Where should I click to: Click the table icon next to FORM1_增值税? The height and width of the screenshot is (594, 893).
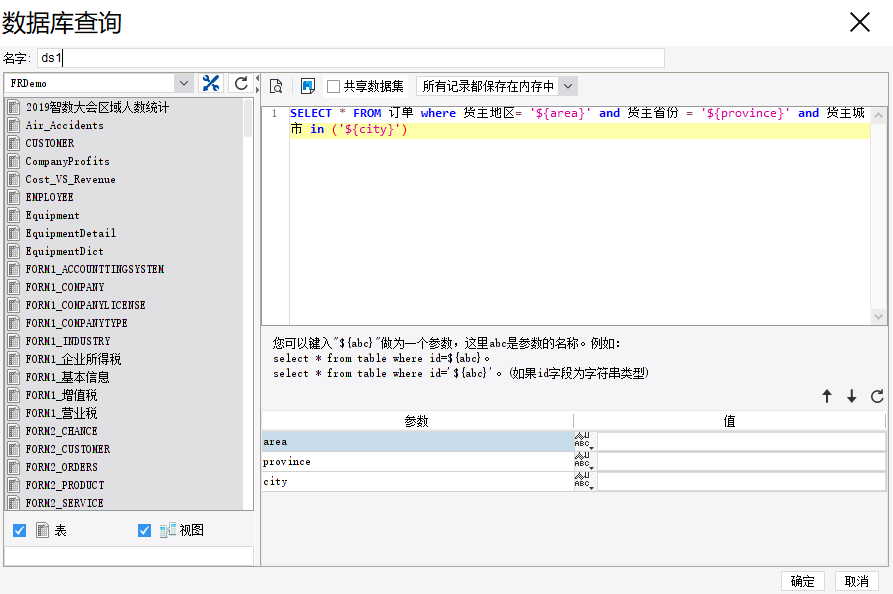pos(14,395)
